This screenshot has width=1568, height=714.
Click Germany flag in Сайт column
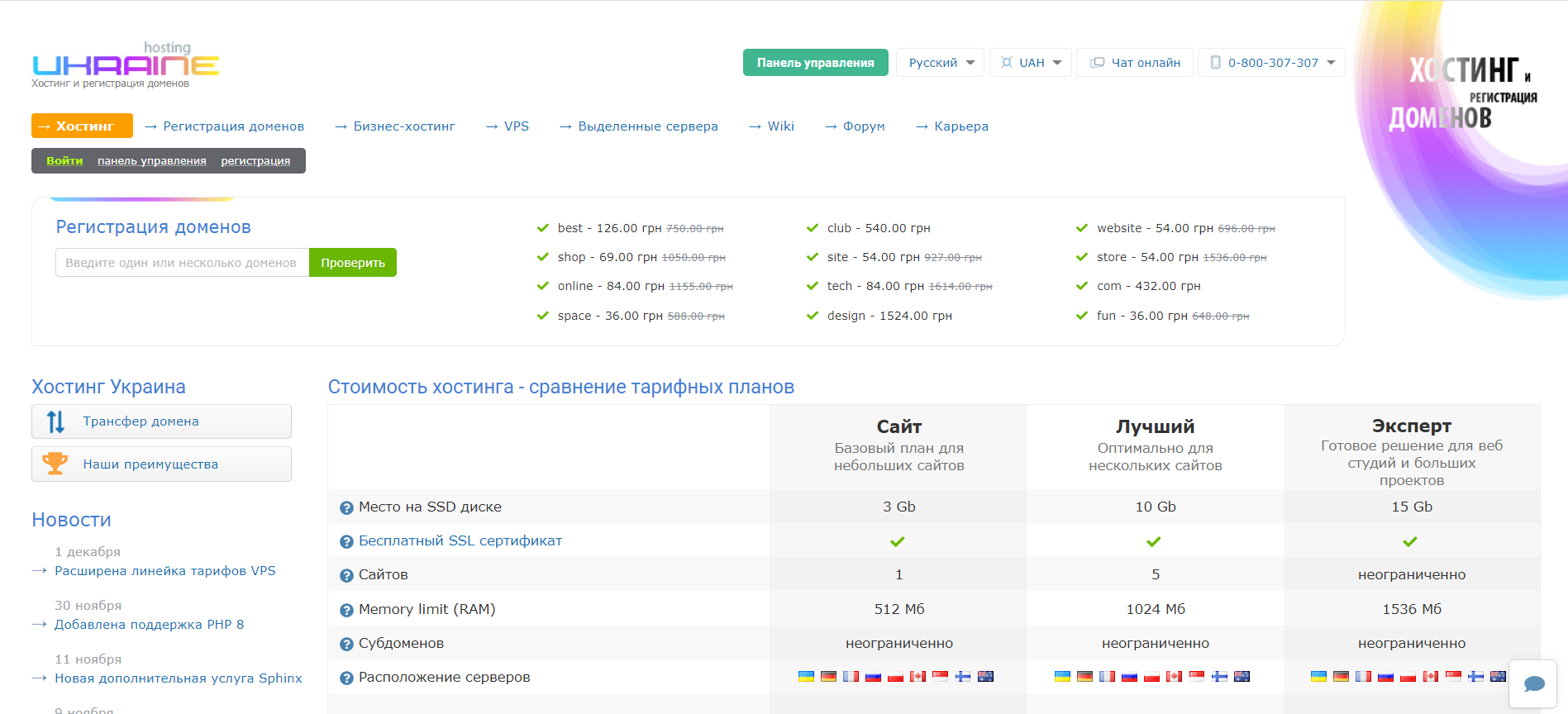[828, 676]
